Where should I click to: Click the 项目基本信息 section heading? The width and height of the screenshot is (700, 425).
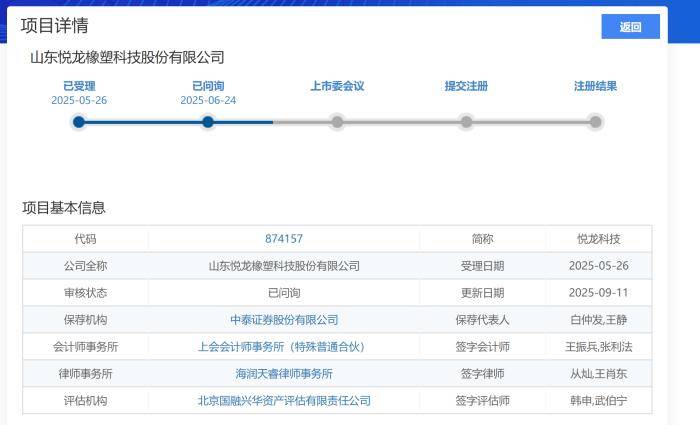(64, 208)
